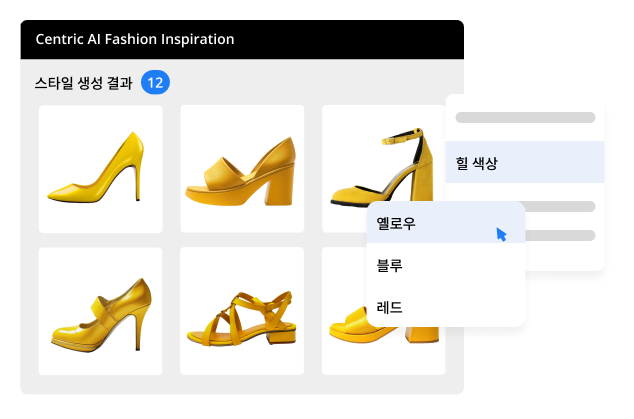Click the Centric AI Fashion Inspiration title
The image size is (634, 419).
135,40
